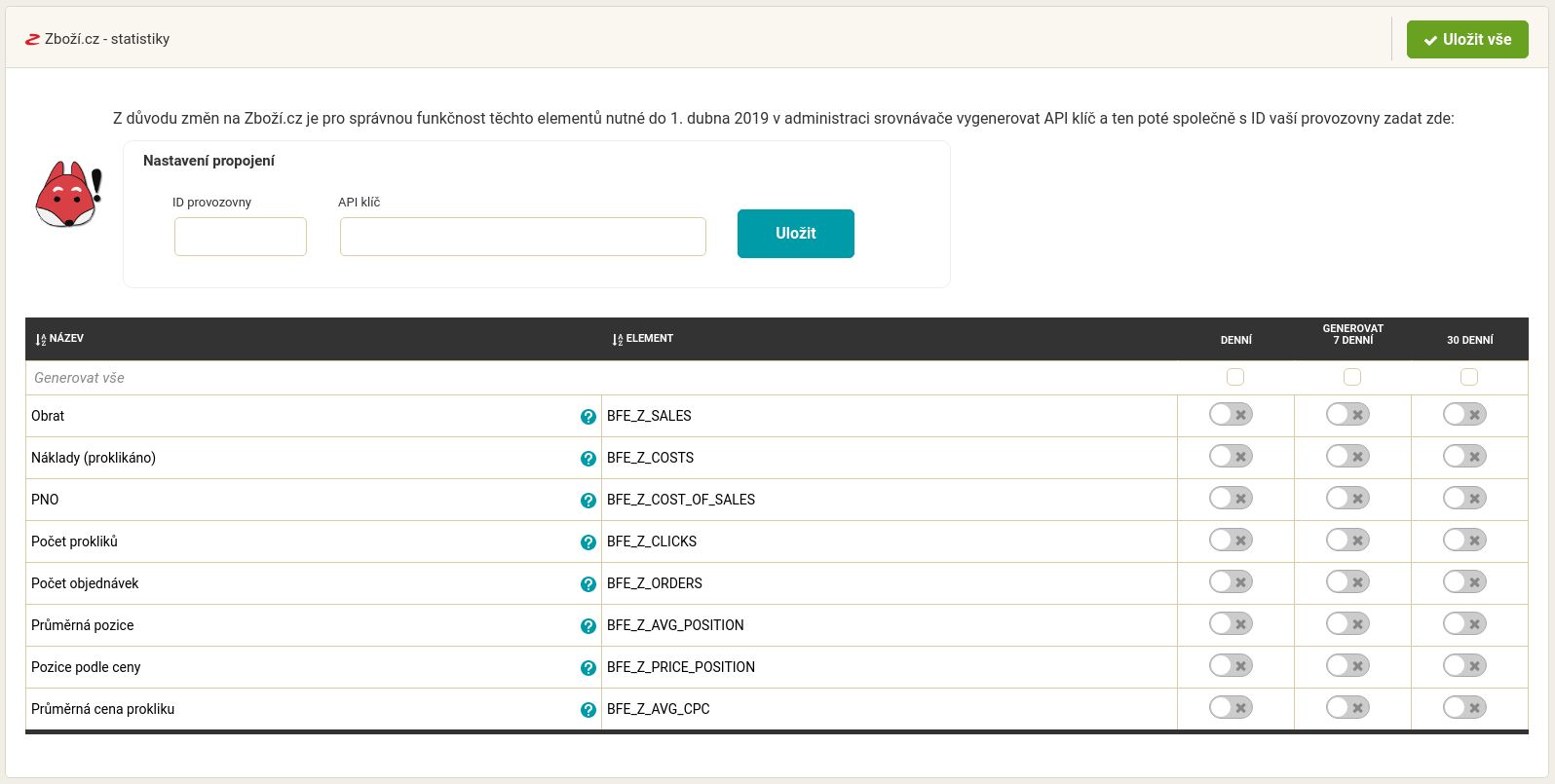Click the Pozice podle ceny row name

(86, 667)
